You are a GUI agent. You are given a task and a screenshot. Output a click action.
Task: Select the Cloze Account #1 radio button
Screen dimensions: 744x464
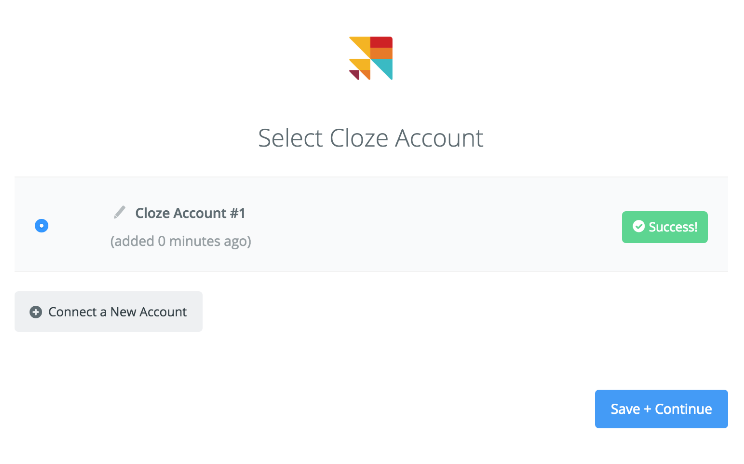point(42,225)
